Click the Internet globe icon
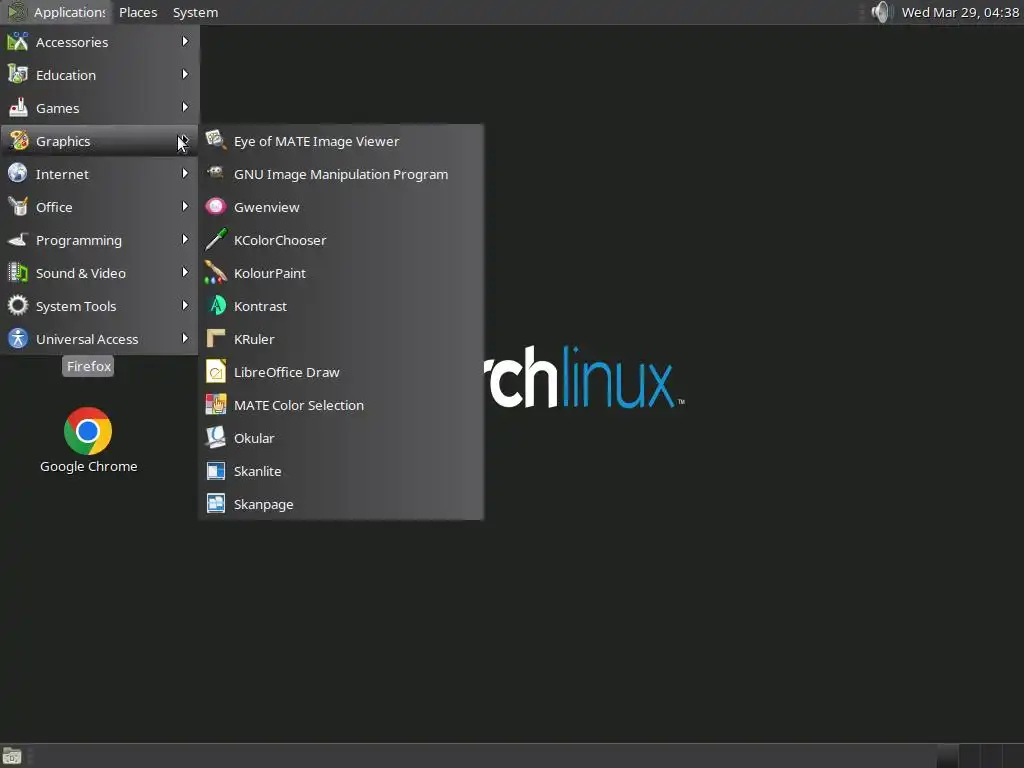Image resolution: width=1024 pixels, height=768 pixels. pos(18,174)
